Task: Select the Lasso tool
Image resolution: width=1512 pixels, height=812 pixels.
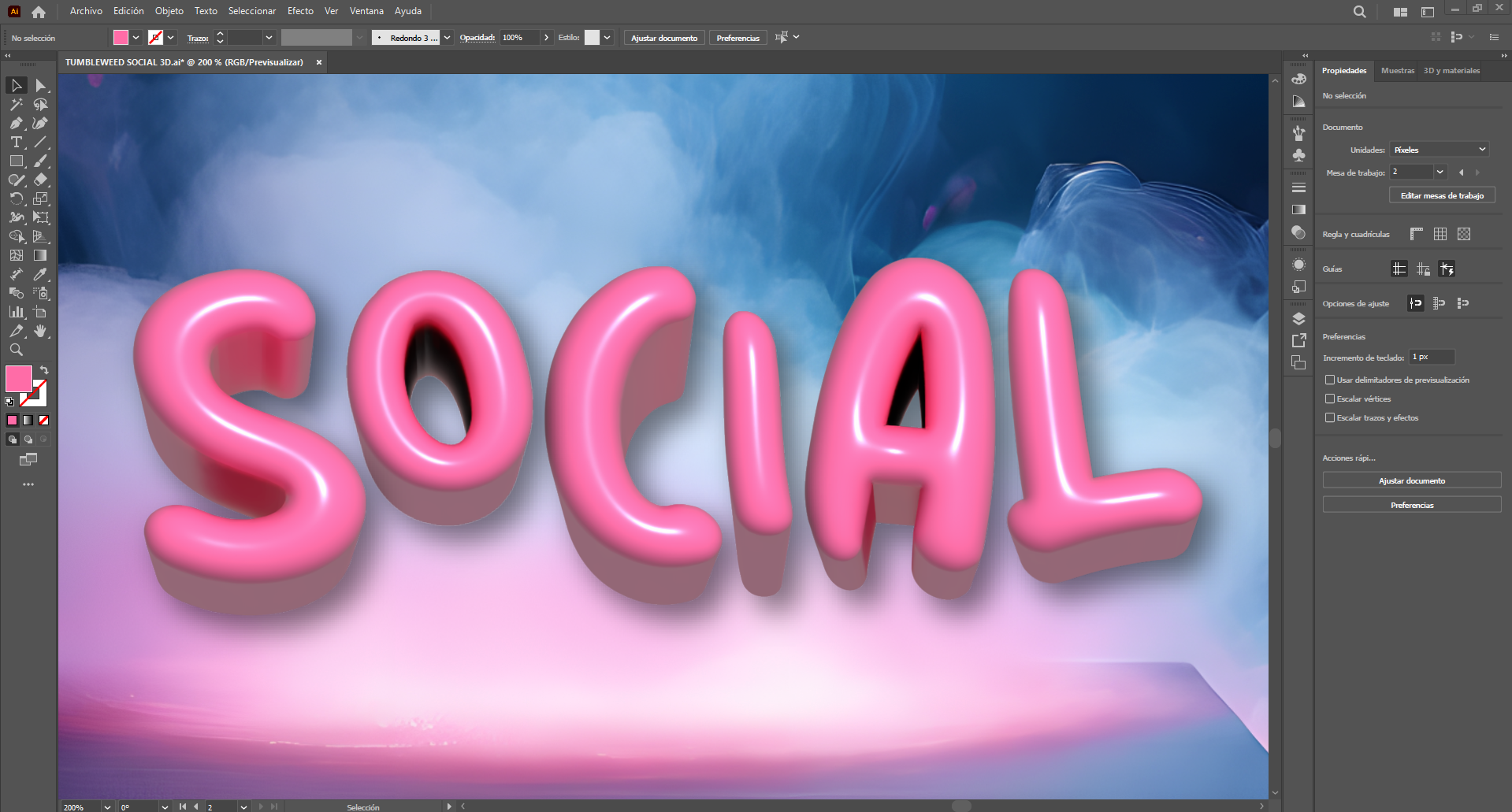Action: [41, 104]
